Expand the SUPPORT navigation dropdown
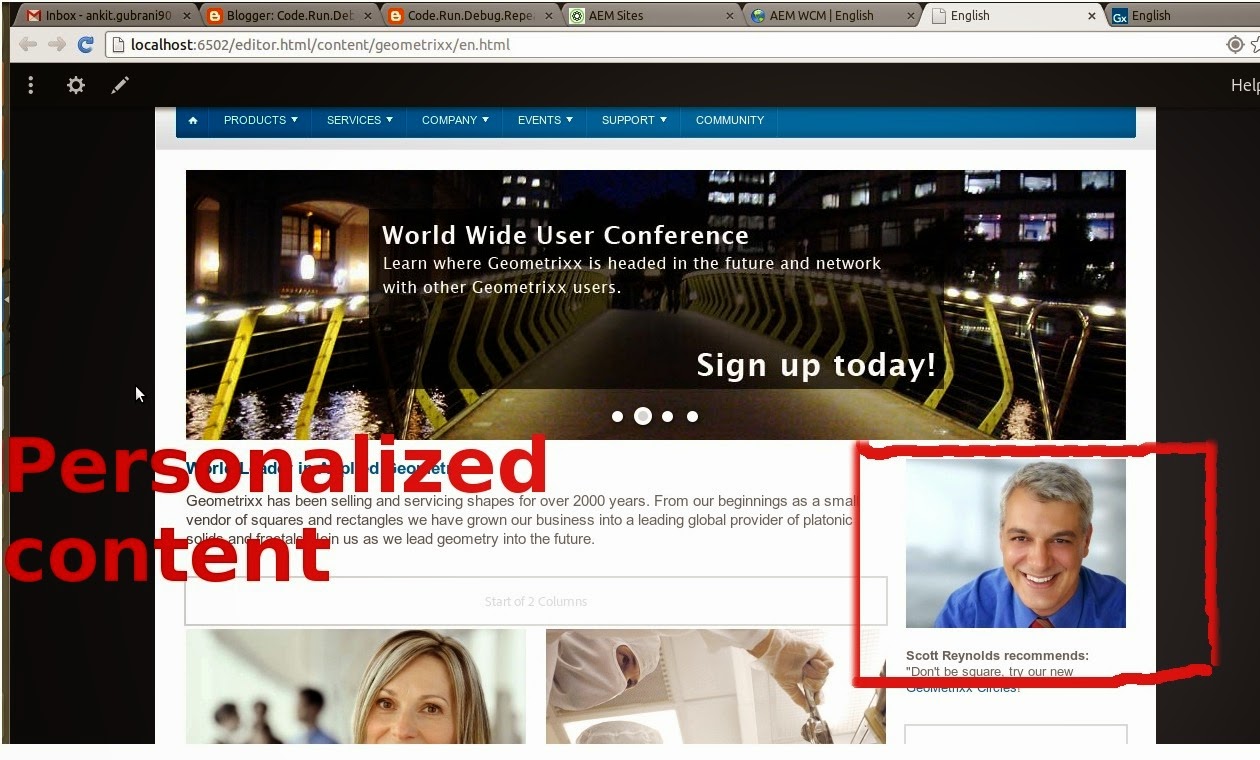This screenshot has height=760, width=1260. click(634, 120)
